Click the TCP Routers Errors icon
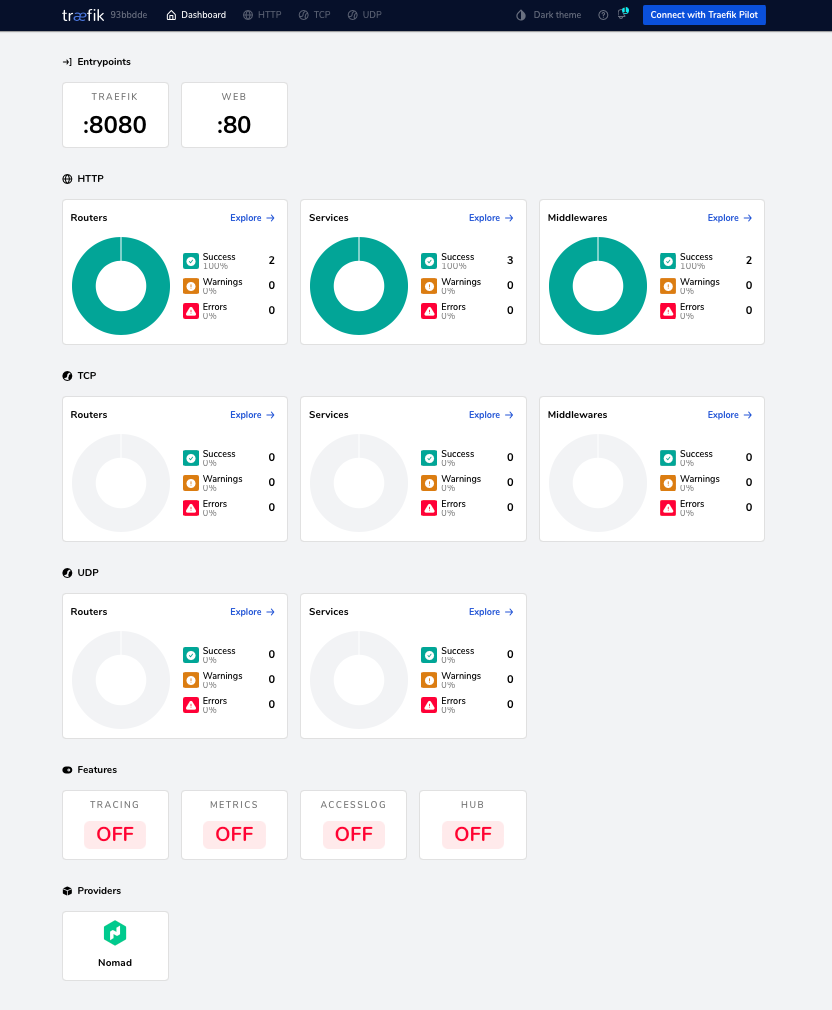 (x=191, y=508)
